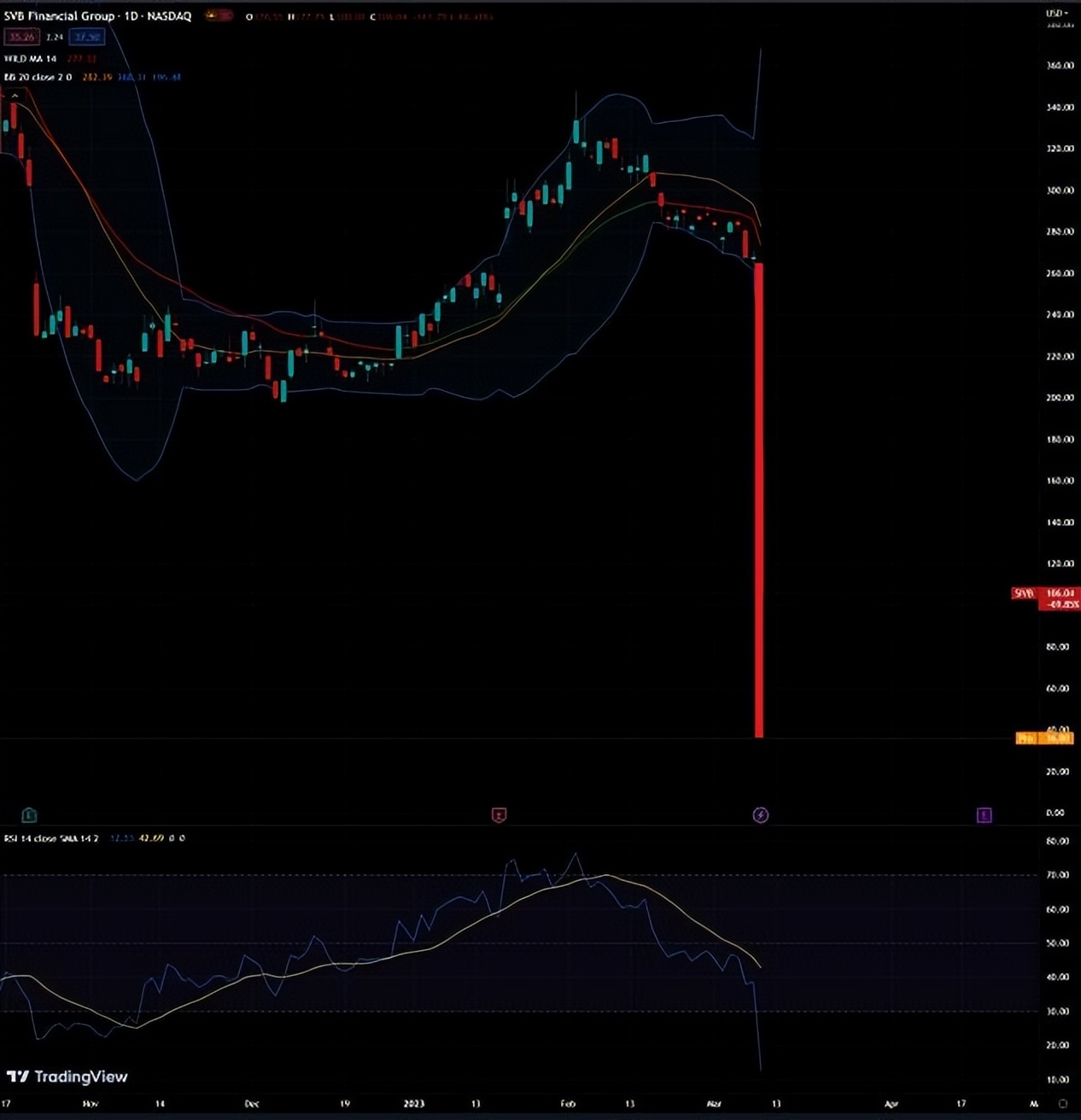Click the 30.00 RSI axis label
1081x1120 pixels.
[x=1057, y=1011]
